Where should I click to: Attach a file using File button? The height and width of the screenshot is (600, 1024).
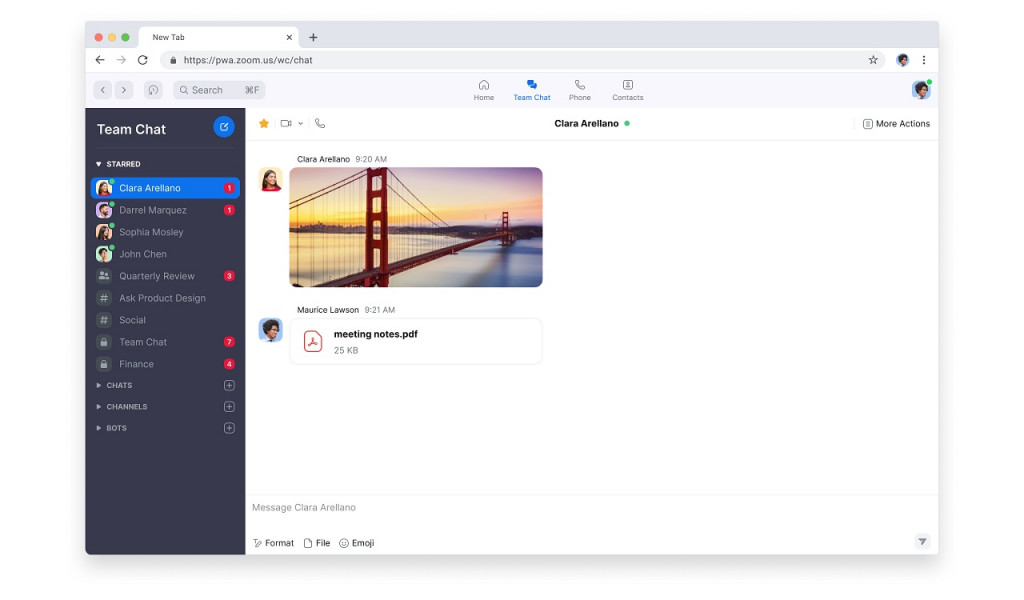(x=317, y=543)
